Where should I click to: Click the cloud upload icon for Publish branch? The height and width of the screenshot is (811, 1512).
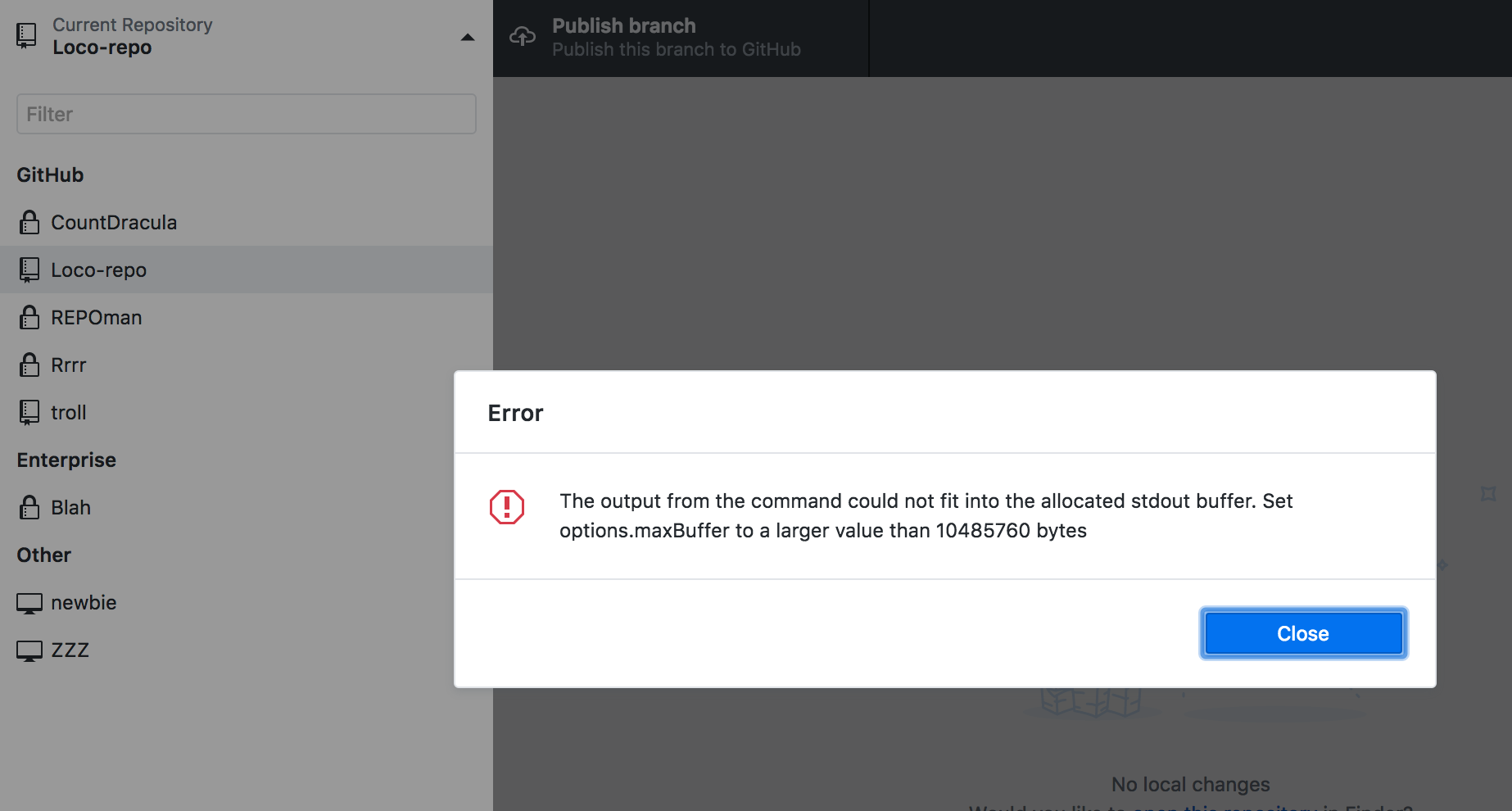point(524,36)
